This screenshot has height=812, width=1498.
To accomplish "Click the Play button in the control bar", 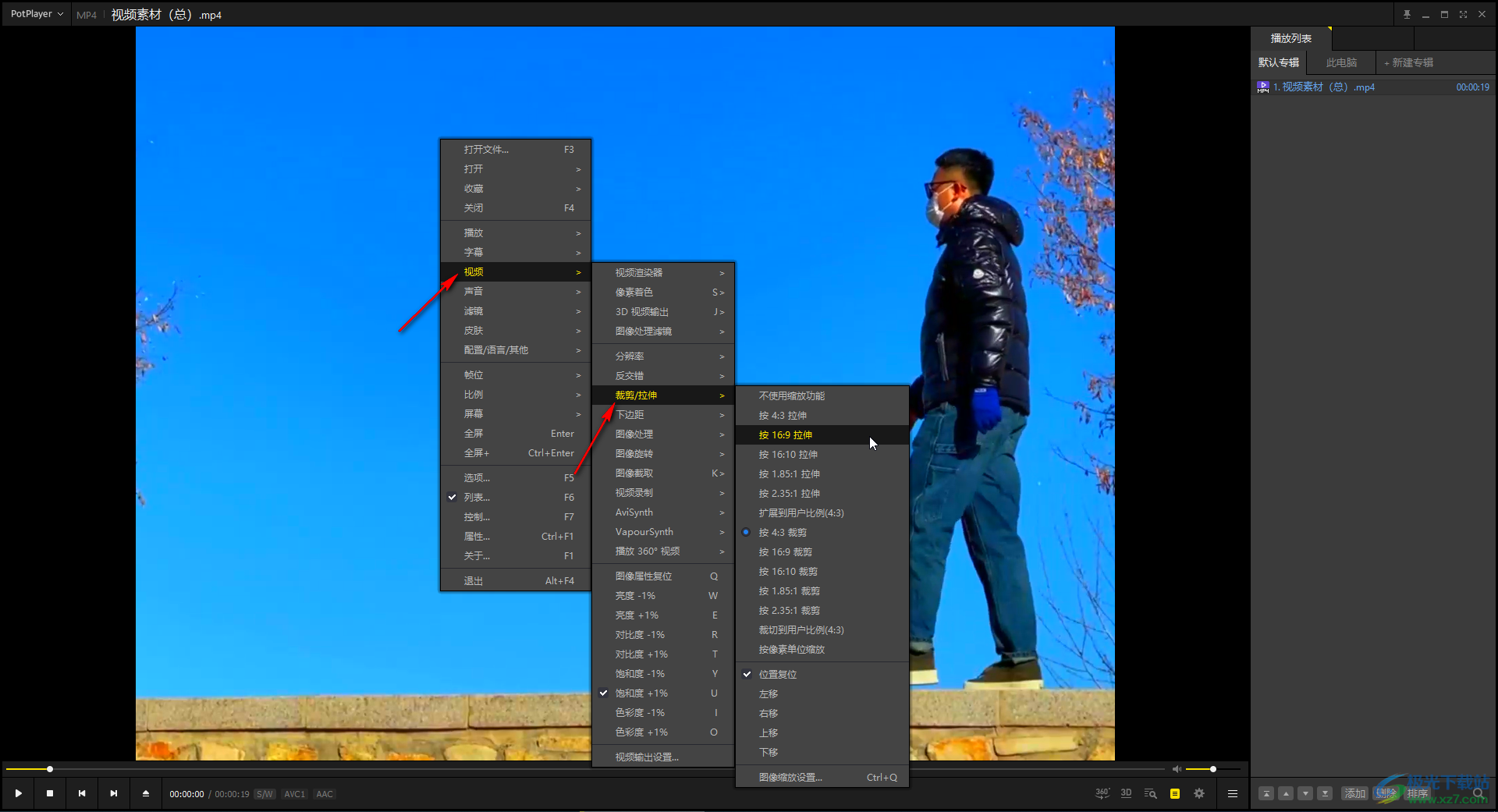I will click(x=18, y=793).
